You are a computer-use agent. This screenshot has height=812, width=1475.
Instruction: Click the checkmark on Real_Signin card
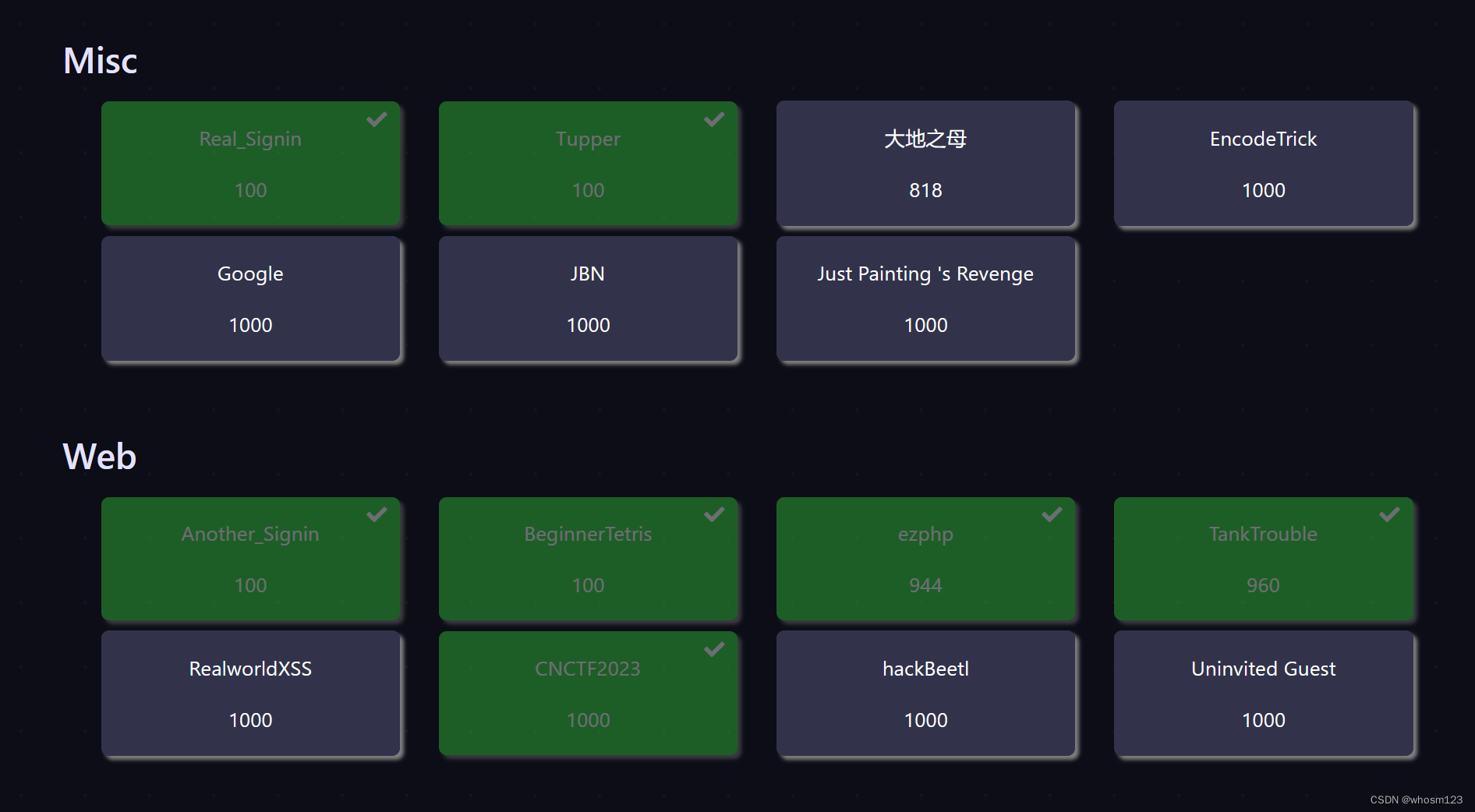377,119
